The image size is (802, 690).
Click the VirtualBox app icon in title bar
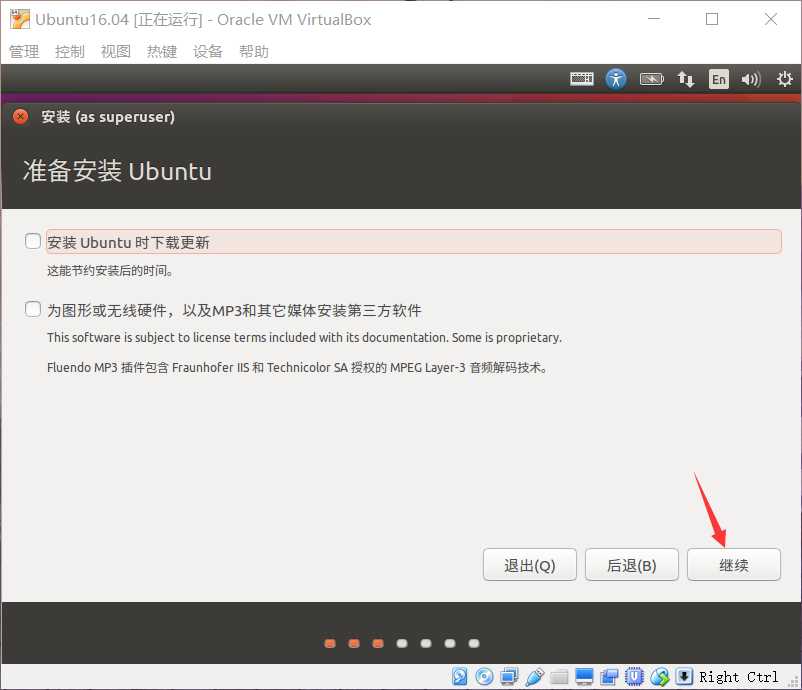click(20, 19)
